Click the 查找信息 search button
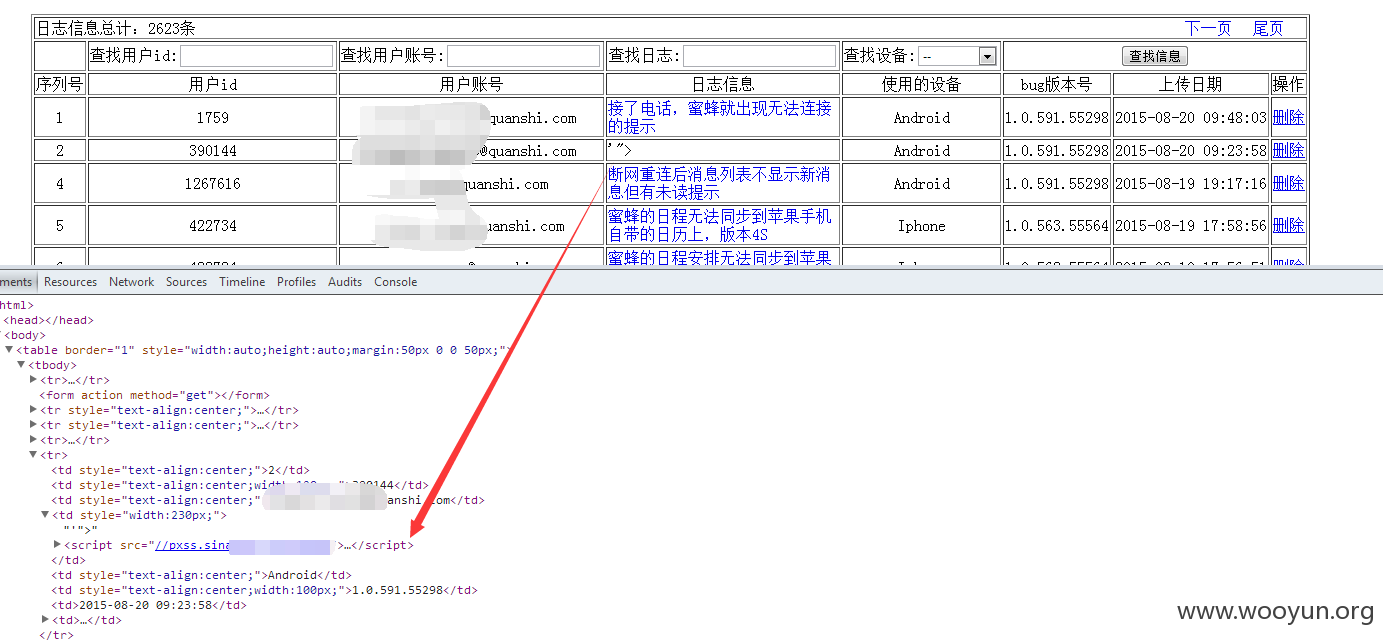Viewport: 1383px width, 640px height. tap(1155, 56)
